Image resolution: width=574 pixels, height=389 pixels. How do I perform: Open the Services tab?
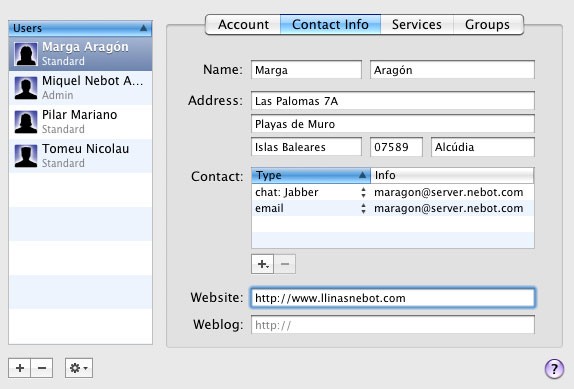click(x=417, y=25)
